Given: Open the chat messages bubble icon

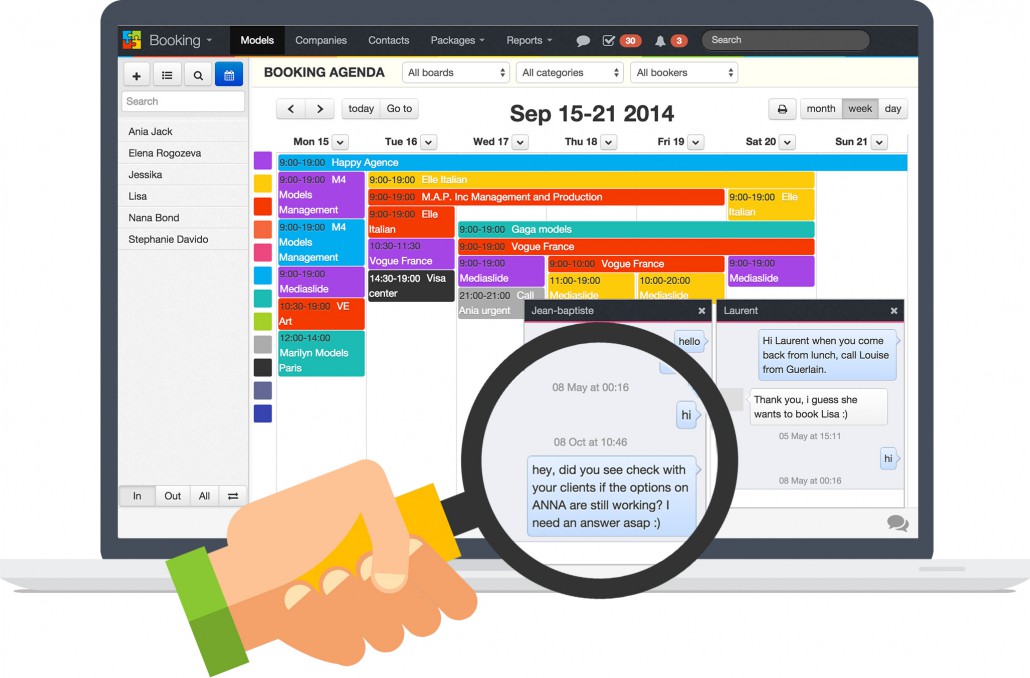Looking at the screenshot, I should coord(583,41).
